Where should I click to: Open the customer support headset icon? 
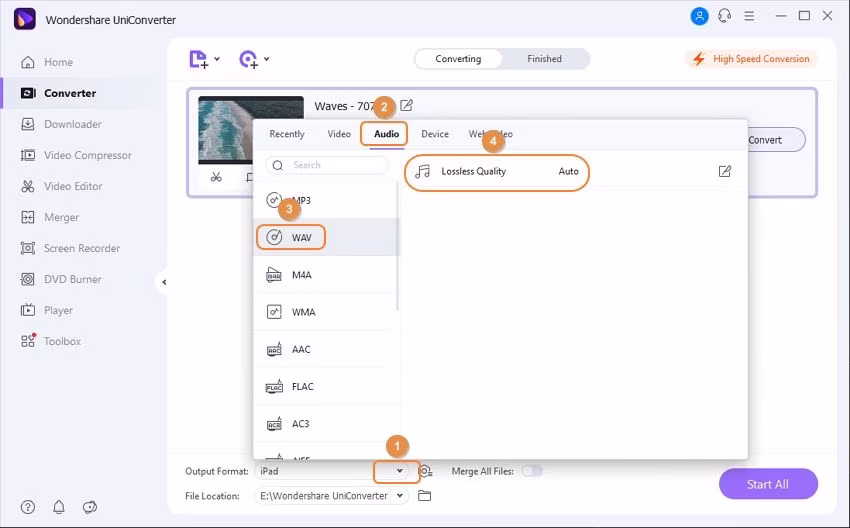pos(724,16)
